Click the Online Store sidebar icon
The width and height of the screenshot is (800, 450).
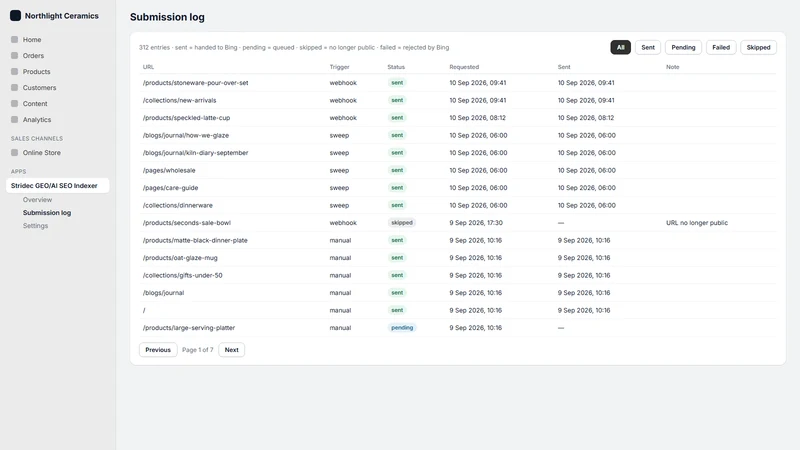pos(14,153)
